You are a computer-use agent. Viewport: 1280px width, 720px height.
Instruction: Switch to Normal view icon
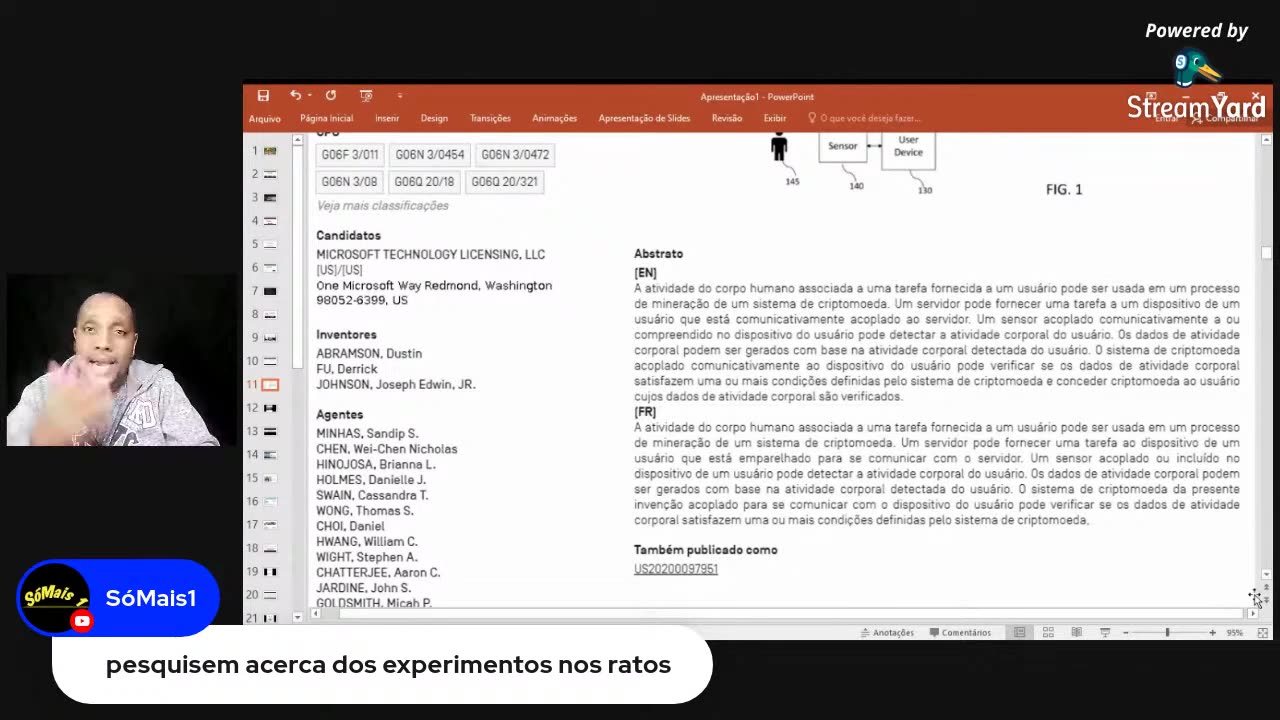1019,633
